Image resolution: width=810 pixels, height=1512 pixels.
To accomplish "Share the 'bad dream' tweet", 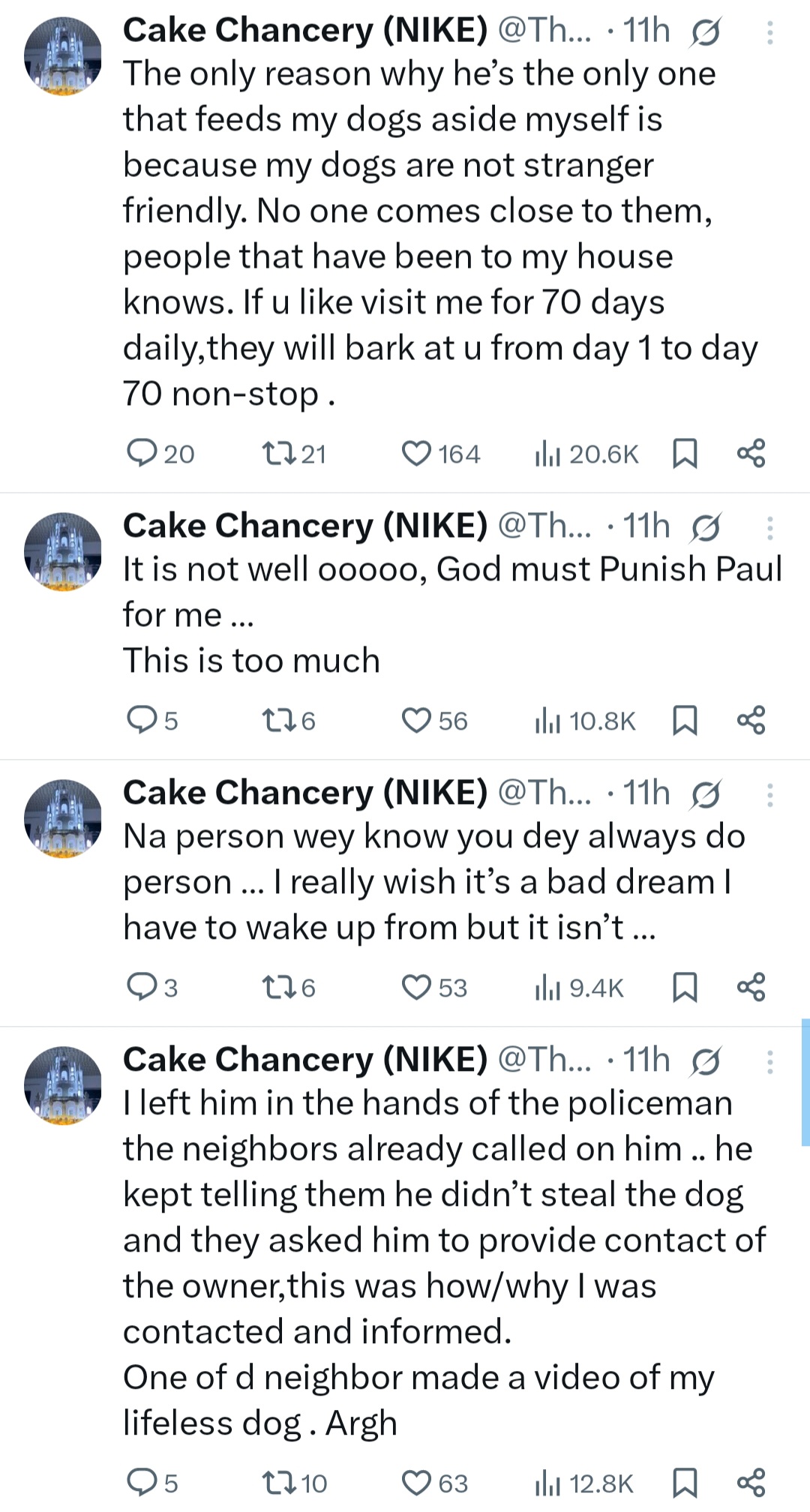I will pyautogui.click(x=751, y=988).
